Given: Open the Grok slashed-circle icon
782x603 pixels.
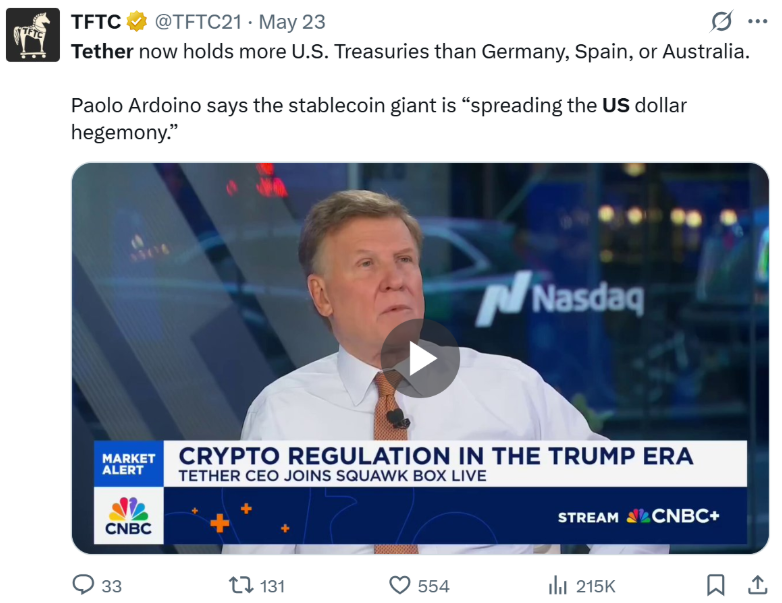Looking at the screenshot, I should tap(721, 22).
